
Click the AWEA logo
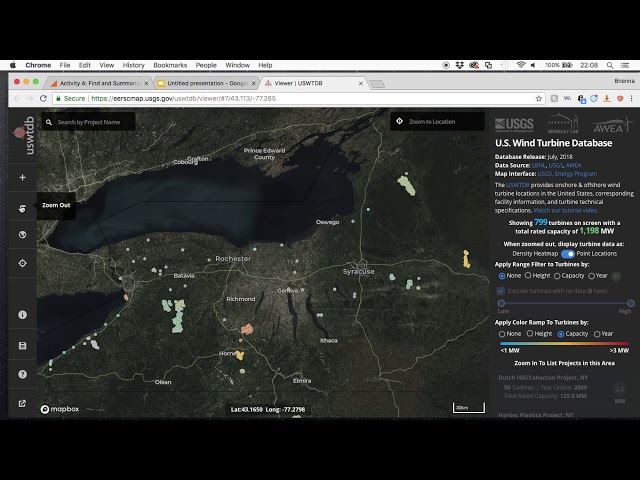611,125
